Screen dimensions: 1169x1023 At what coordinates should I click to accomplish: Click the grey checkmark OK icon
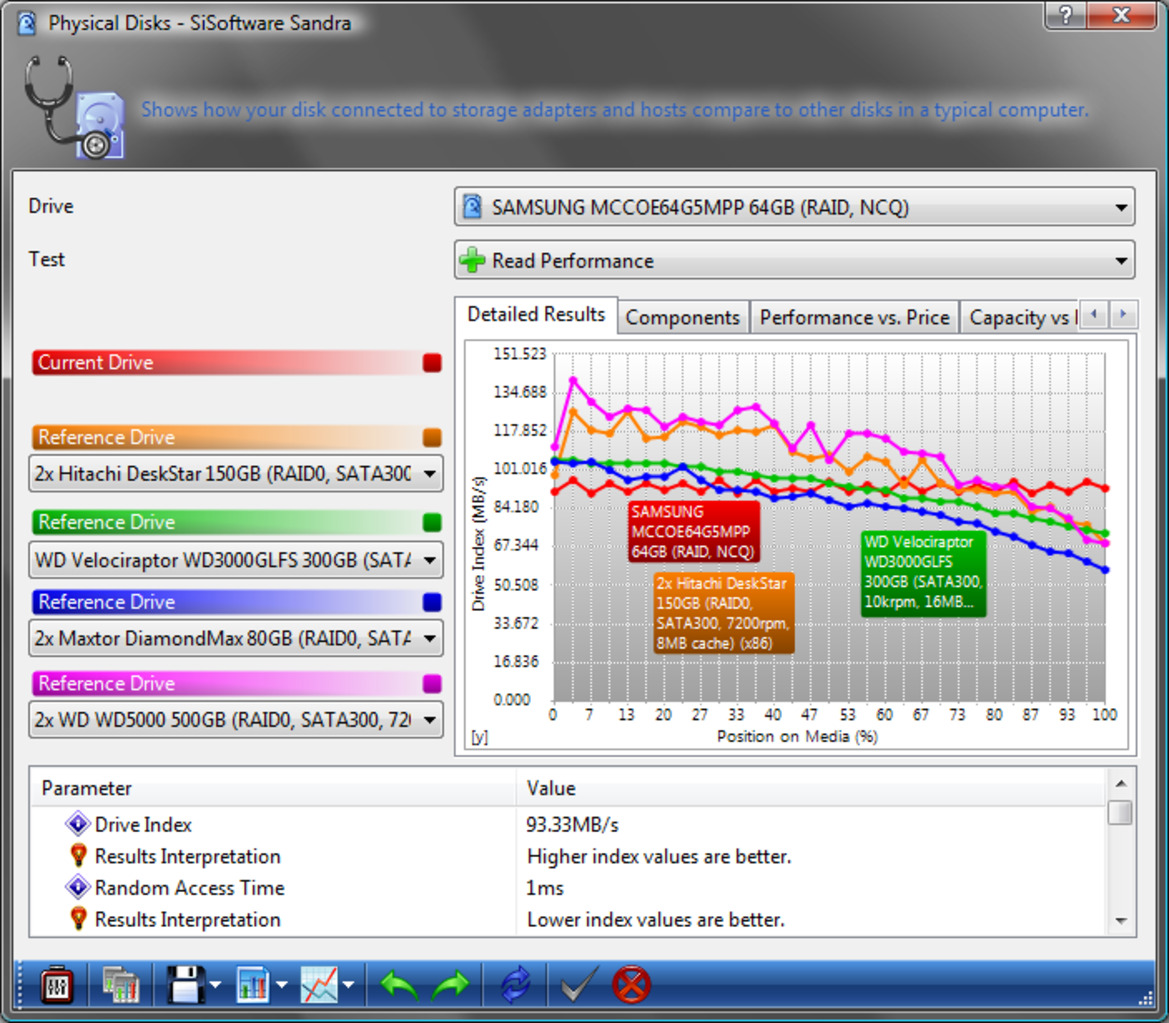(x=579, y=986)
